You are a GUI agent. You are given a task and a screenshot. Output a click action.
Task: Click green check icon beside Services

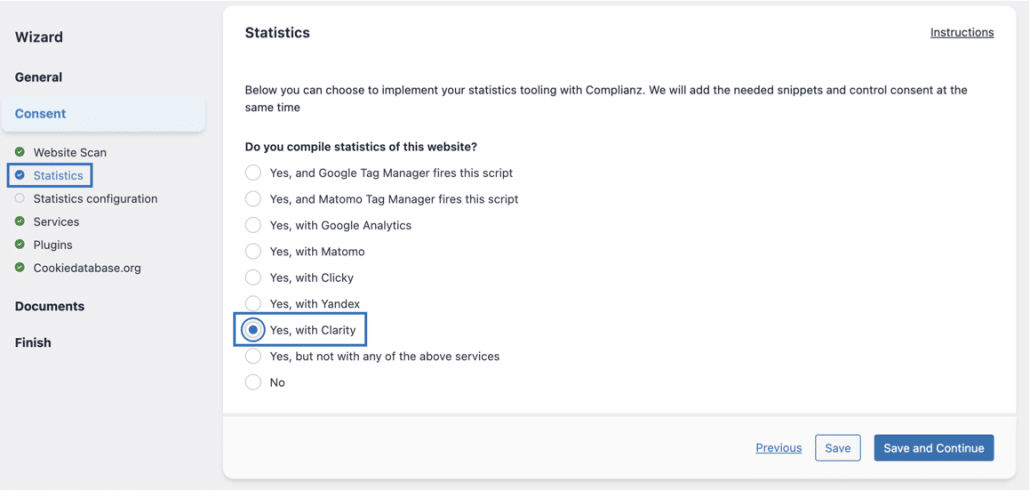(20, 221)
